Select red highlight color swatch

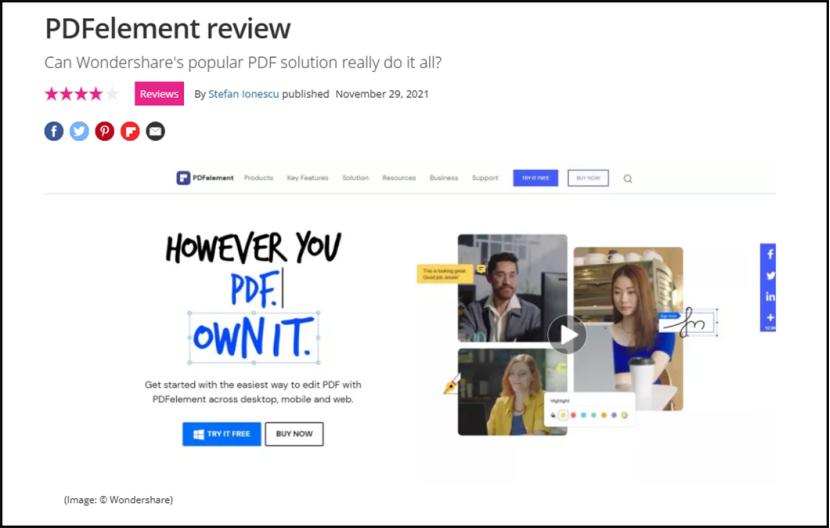pos(573,415)
